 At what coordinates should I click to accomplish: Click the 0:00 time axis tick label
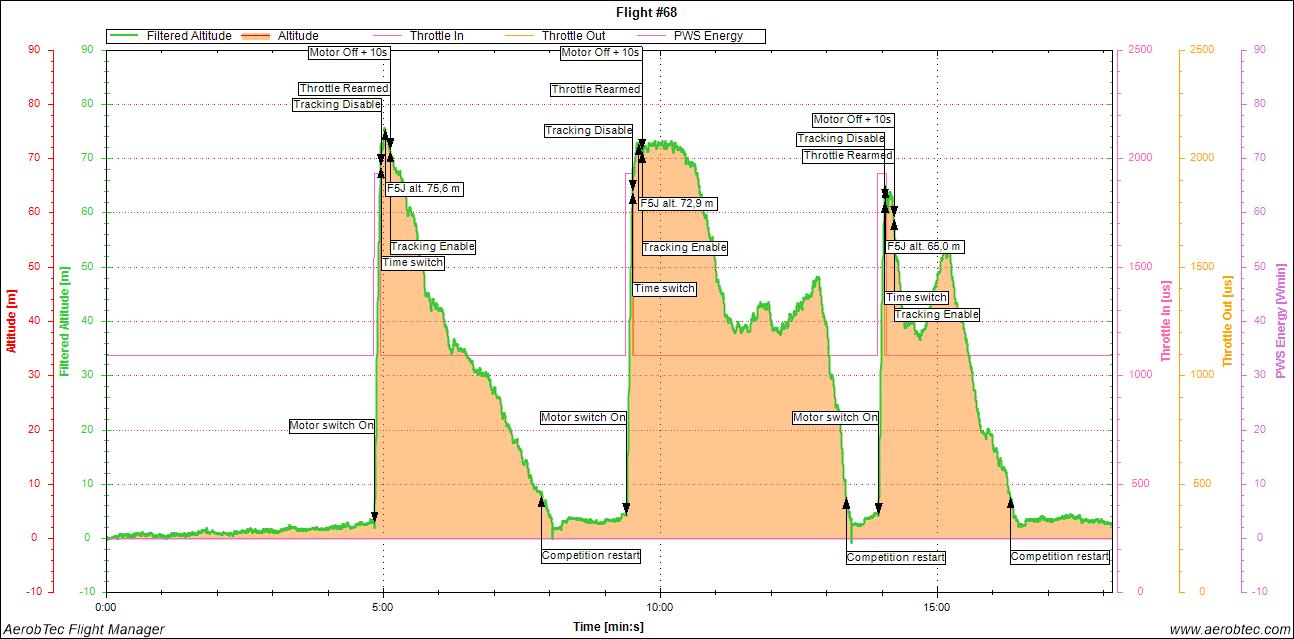click(x=105, y=606)
